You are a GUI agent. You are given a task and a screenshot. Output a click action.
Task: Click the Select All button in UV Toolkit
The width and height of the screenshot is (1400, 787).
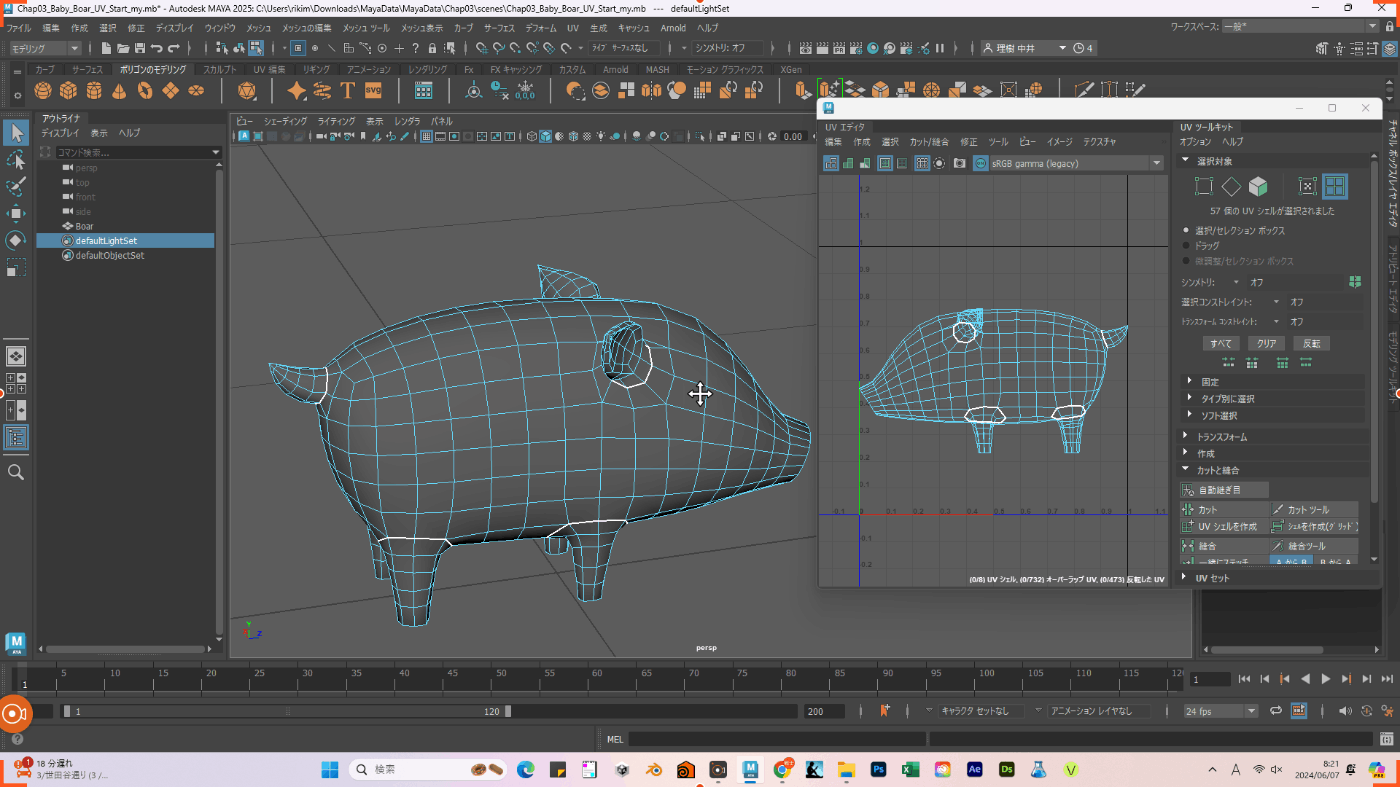point(1221,343)
